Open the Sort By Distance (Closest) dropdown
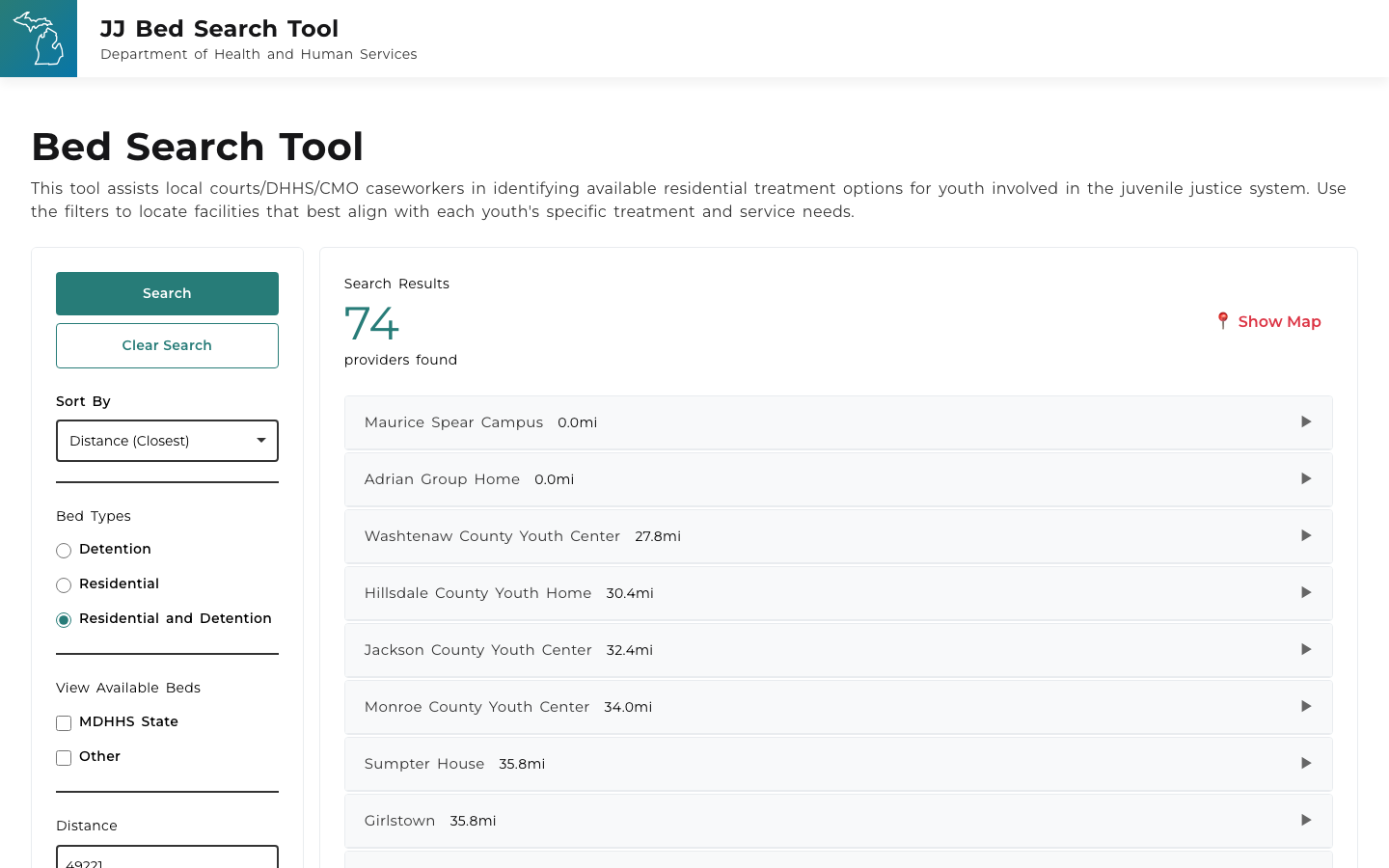This screenshot has height=868, width=1389. tap(167, 441)
